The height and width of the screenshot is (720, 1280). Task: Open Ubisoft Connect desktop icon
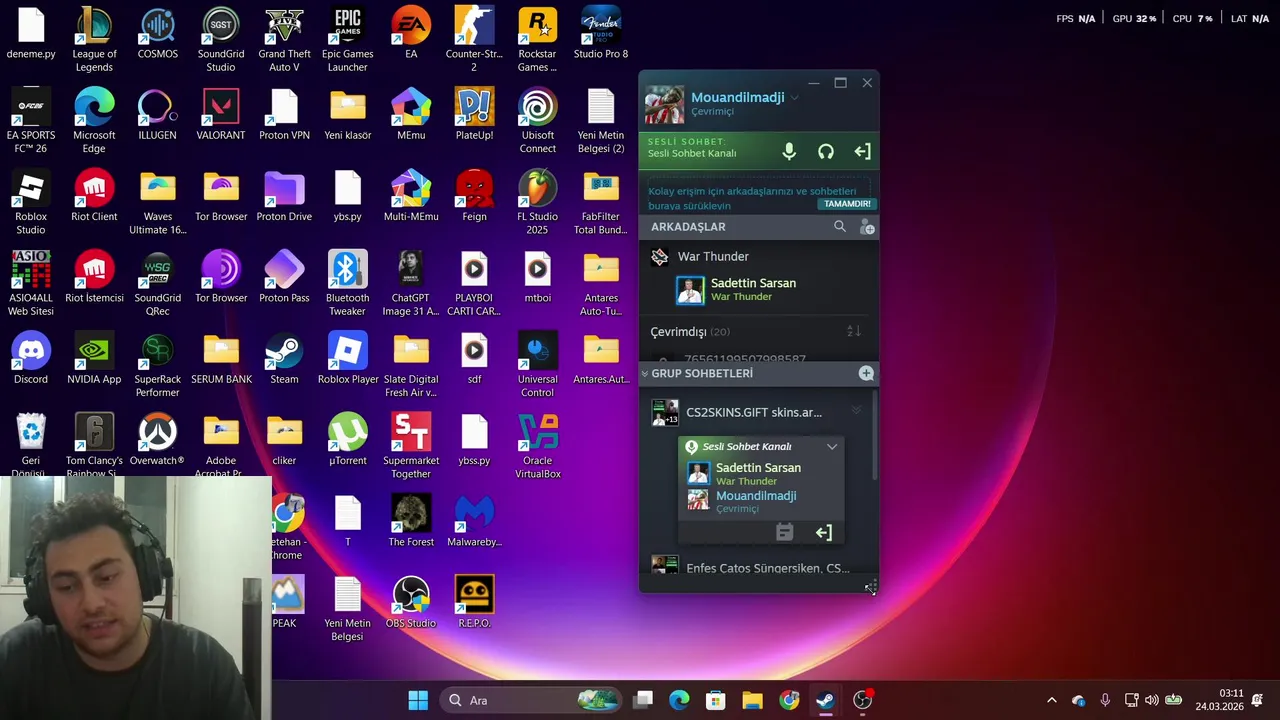click(538, 121)
